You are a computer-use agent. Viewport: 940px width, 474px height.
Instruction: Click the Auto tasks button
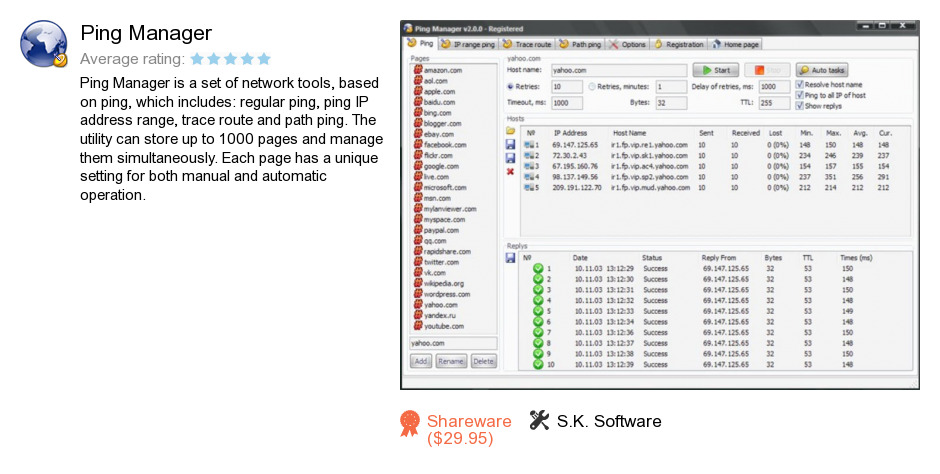coord(822,70)
